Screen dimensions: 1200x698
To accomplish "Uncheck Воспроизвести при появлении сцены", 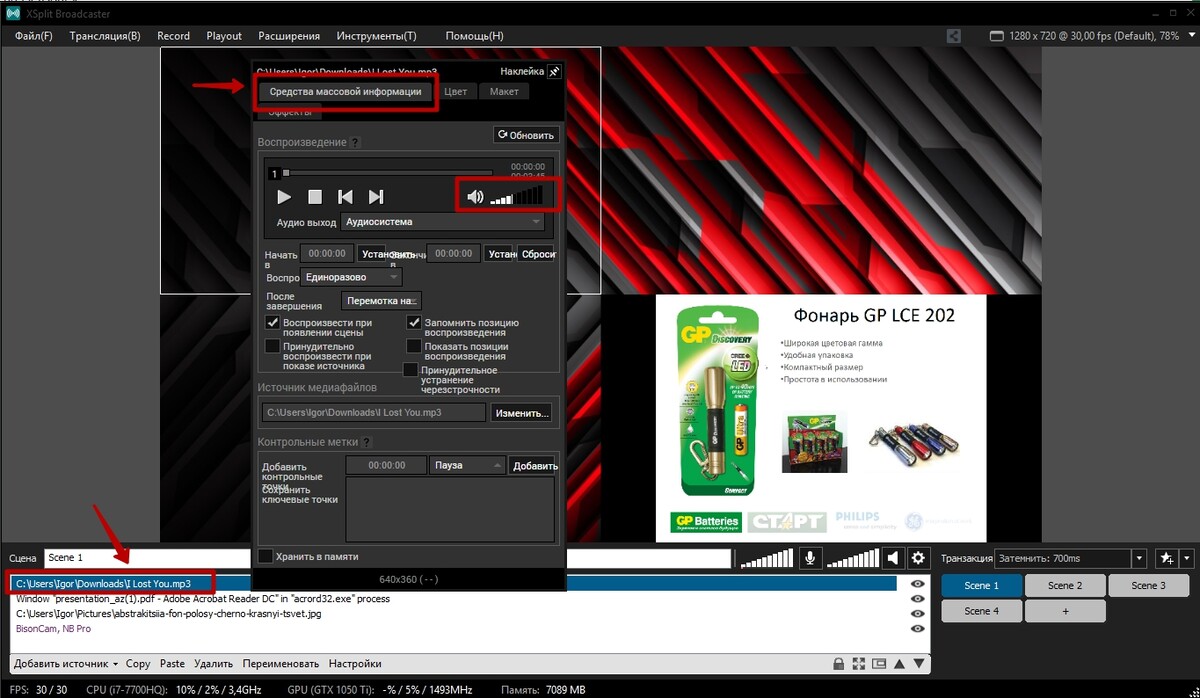I will 272,323.
